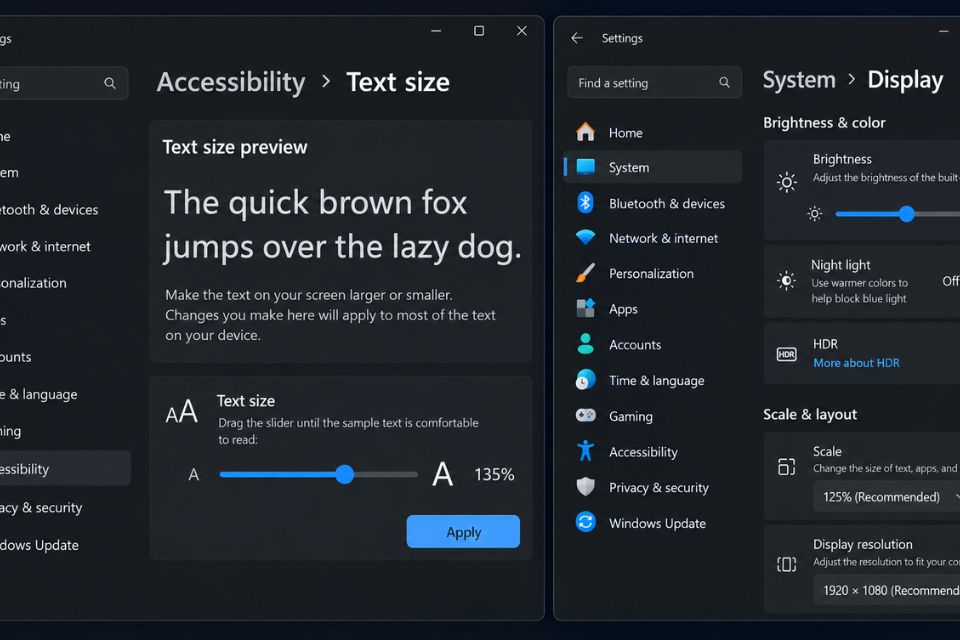Click 'Use warmer colors to help' description
Image resolution: width=960 pixels, height=640 pixels.
point(860,290)
